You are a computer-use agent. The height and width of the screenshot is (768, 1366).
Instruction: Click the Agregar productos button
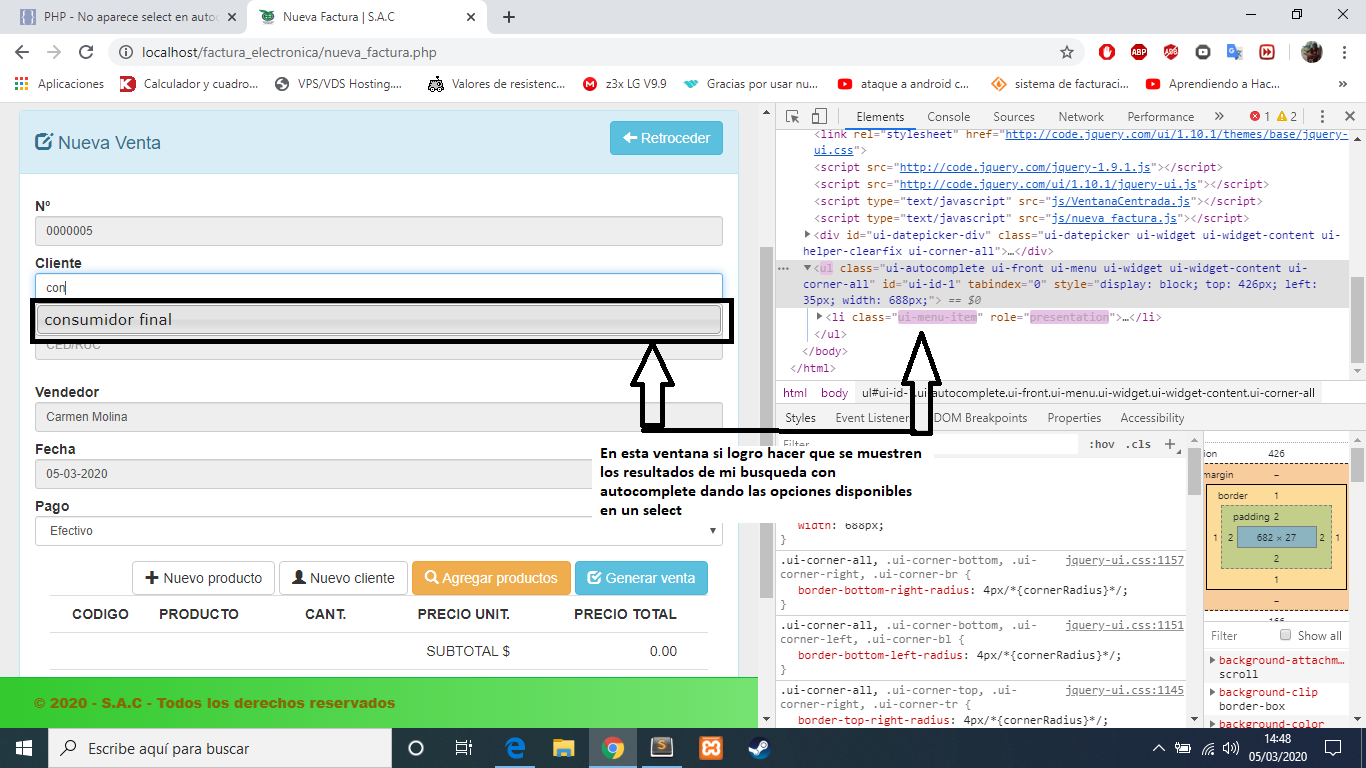coord(491,578)
